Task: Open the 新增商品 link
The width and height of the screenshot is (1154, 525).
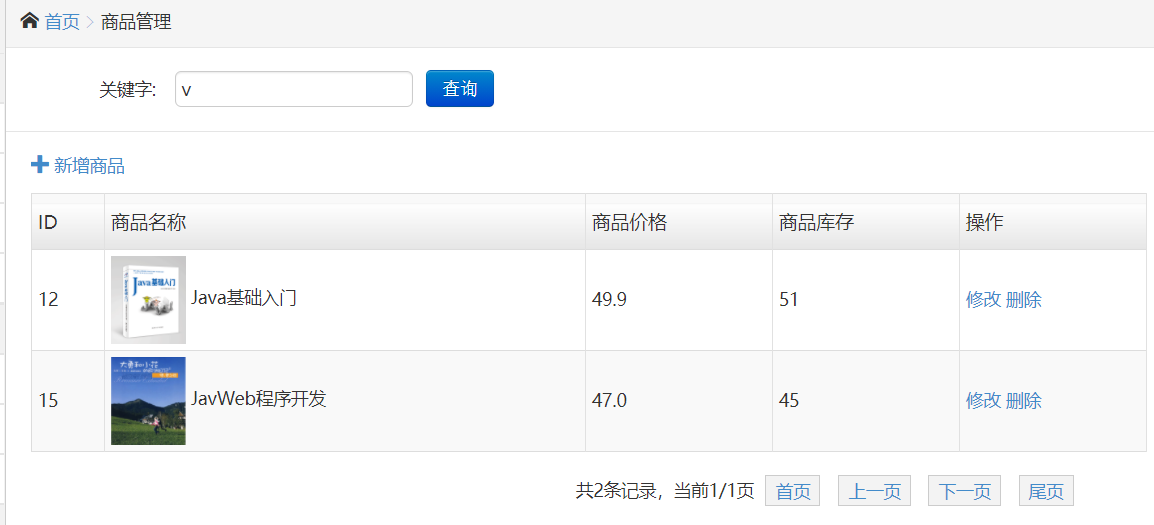Action: (x=89, y=166)
